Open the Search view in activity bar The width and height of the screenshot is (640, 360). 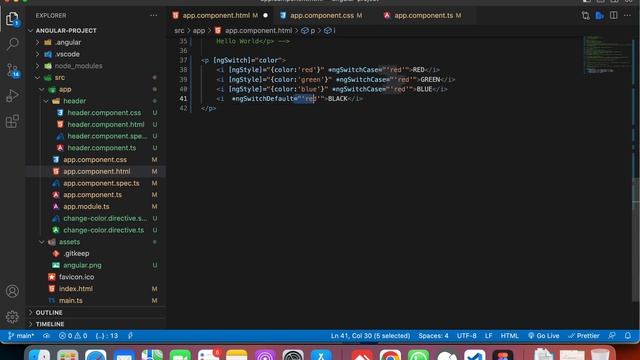tap(12, 44)
